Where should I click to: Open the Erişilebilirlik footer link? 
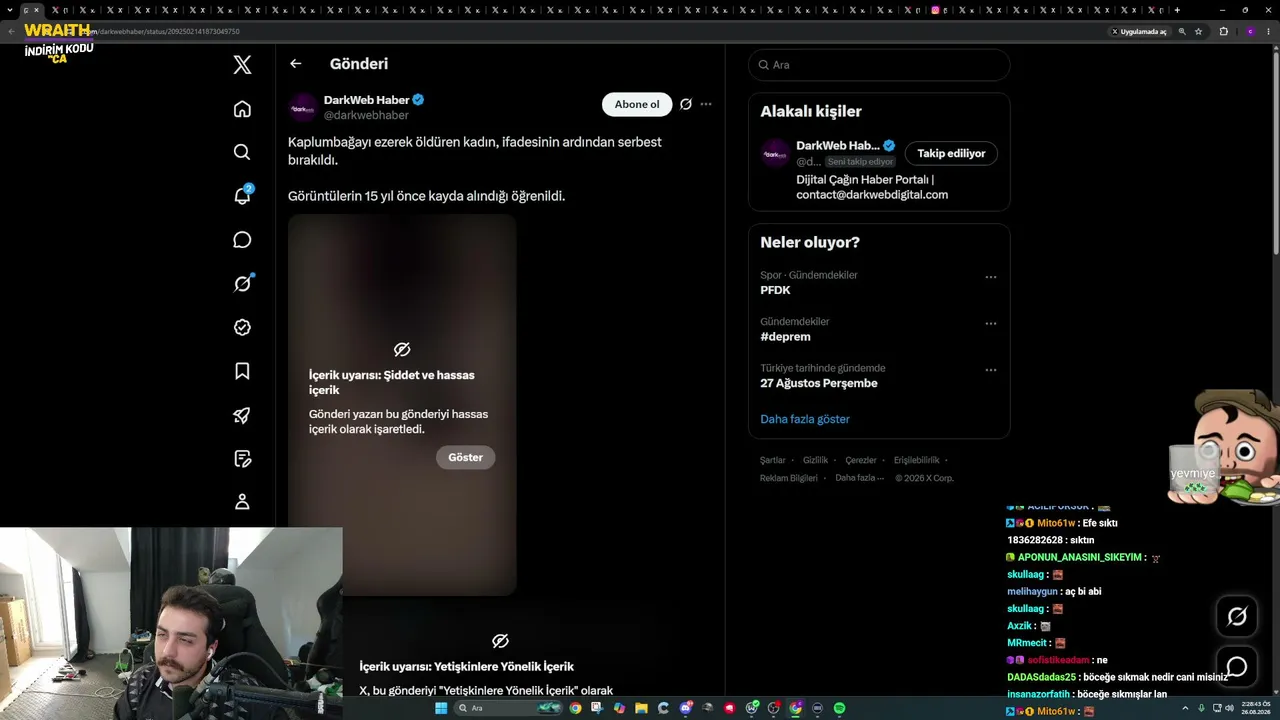(917, 461)
